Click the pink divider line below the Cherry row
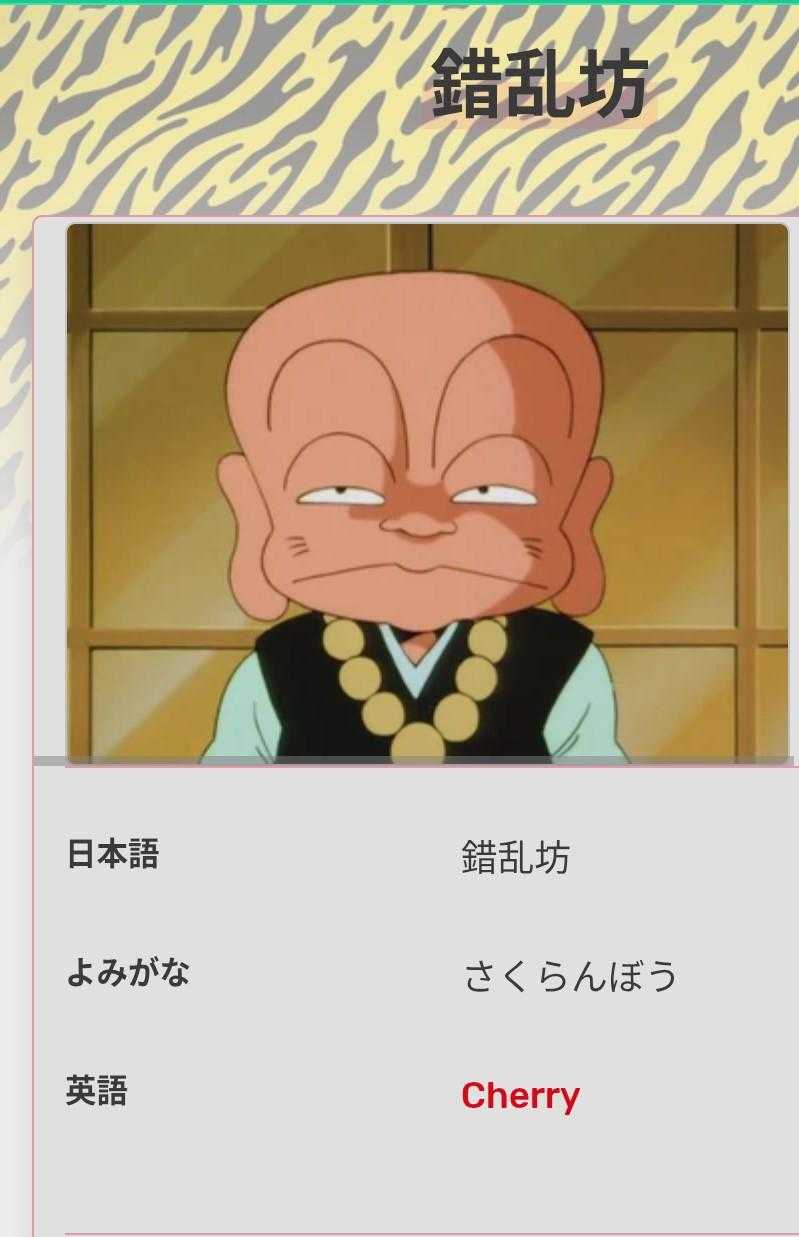799x1237 pixels. pos(432,1234)
